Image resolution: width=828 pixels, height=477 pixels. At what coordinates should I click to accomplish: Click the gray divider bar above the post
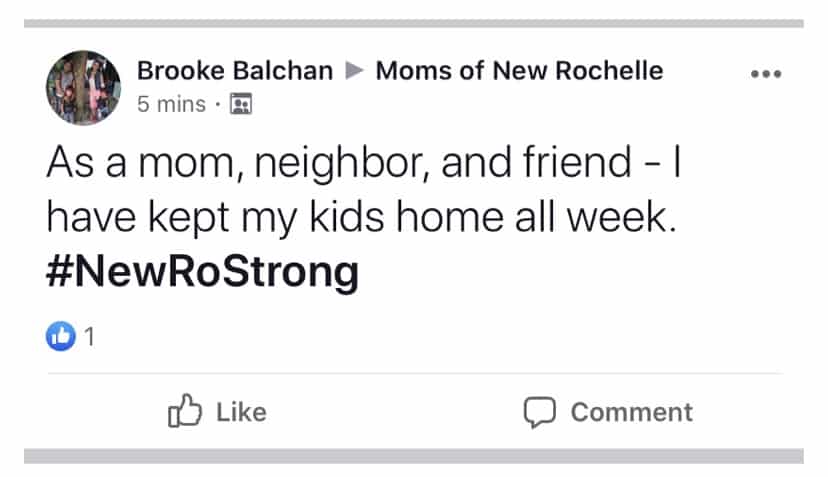[x=413, y=23]
